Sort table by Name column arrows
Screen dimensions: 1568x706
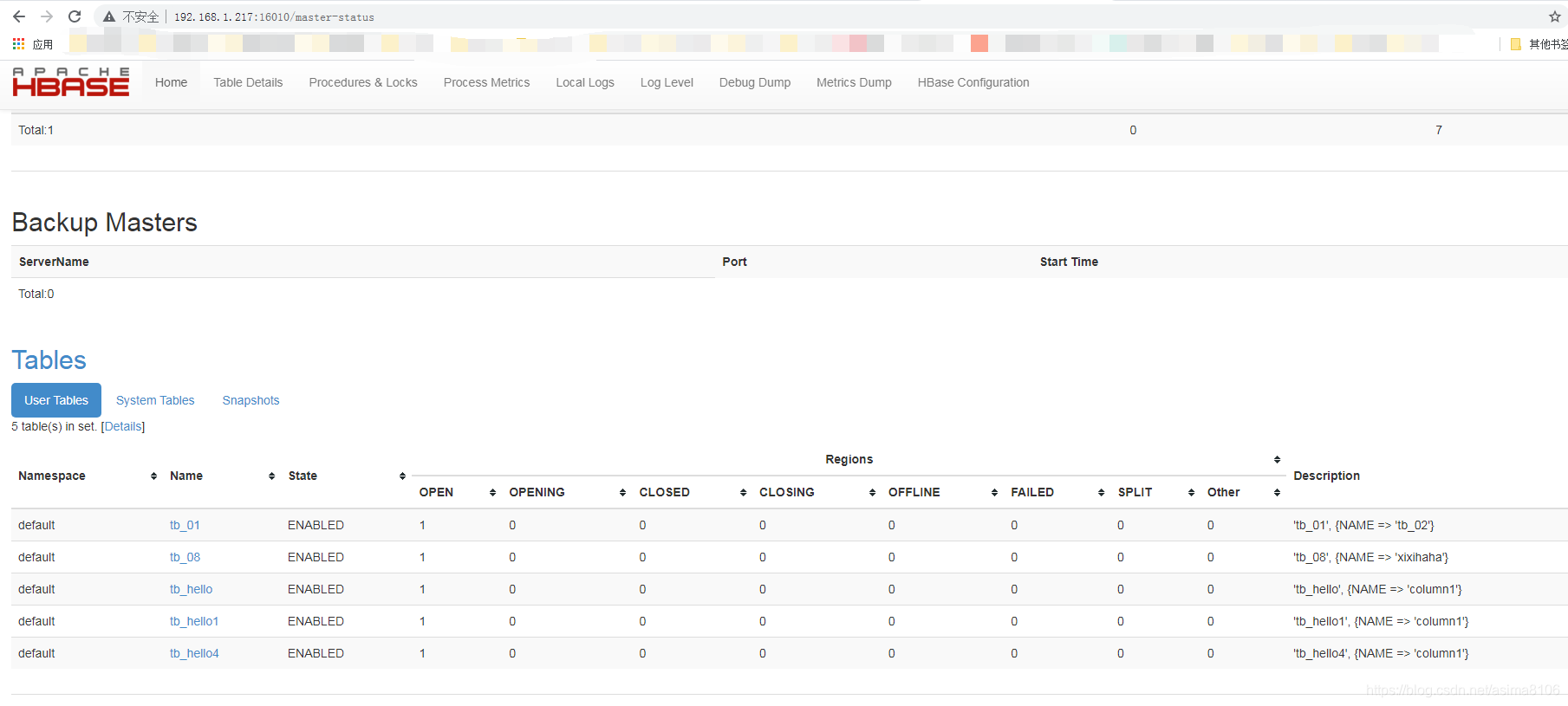[271, 476]
